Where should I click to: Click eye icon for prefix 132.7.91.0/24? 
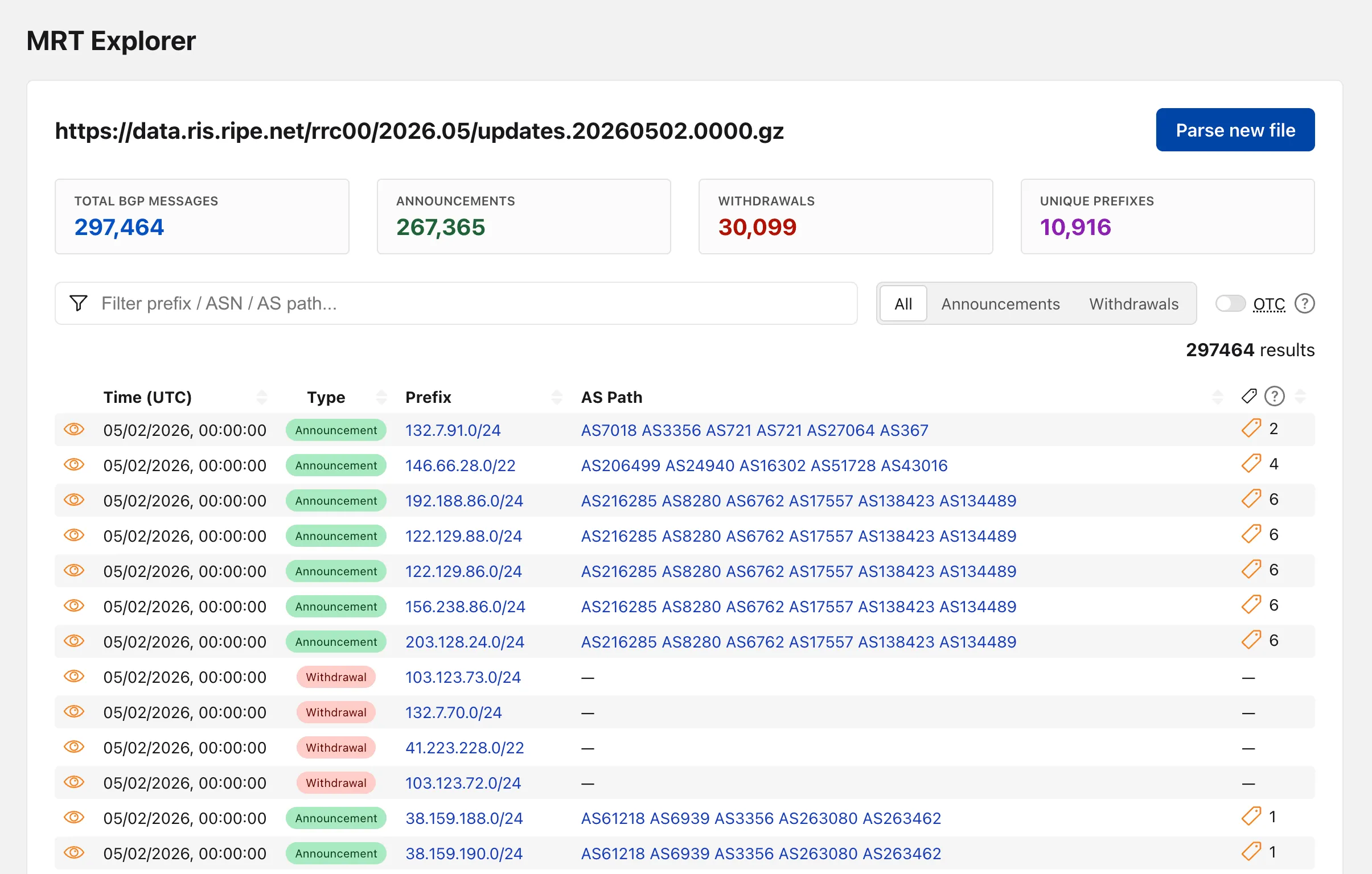click(x=74, y=429)
